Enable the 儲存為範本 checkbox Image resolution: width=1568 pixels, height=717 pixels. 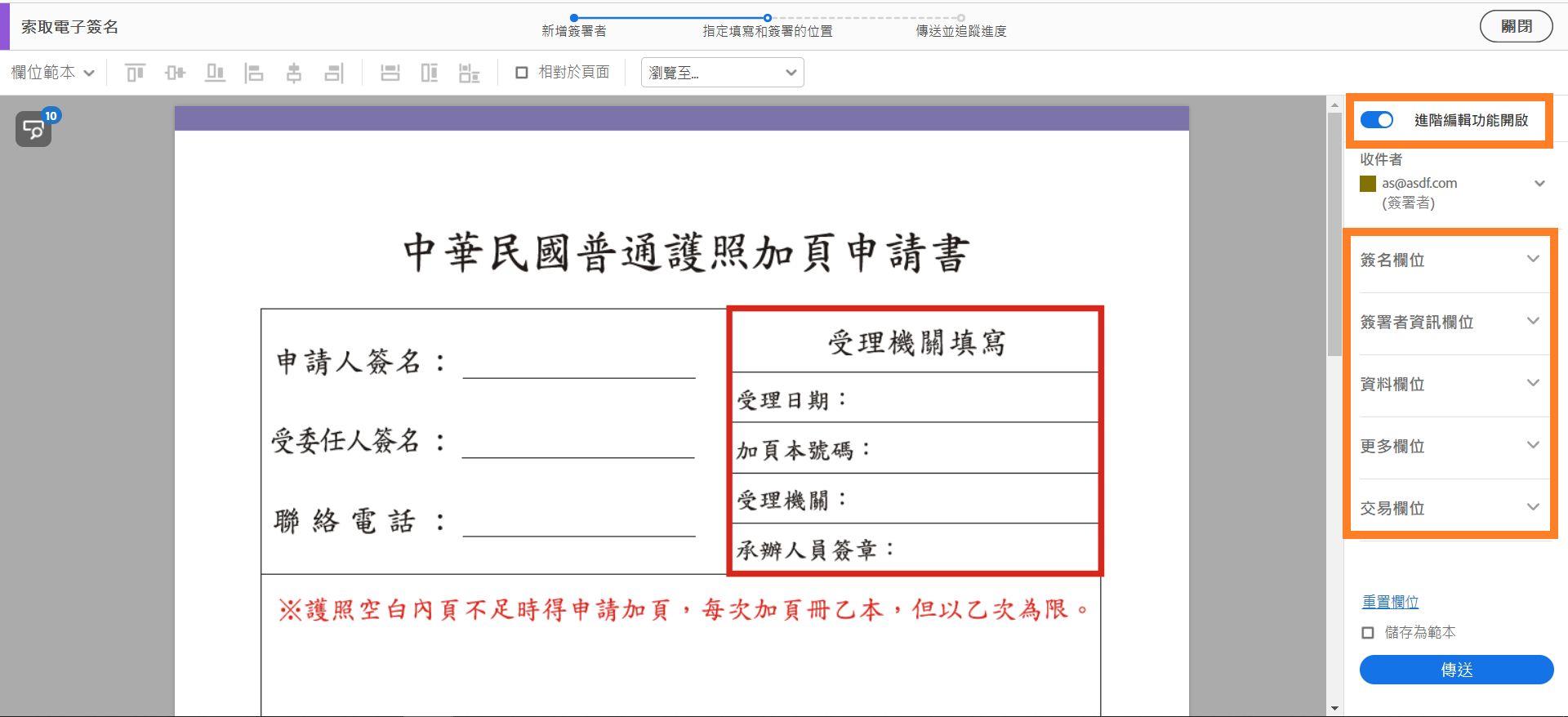[x=1368, y=633]
